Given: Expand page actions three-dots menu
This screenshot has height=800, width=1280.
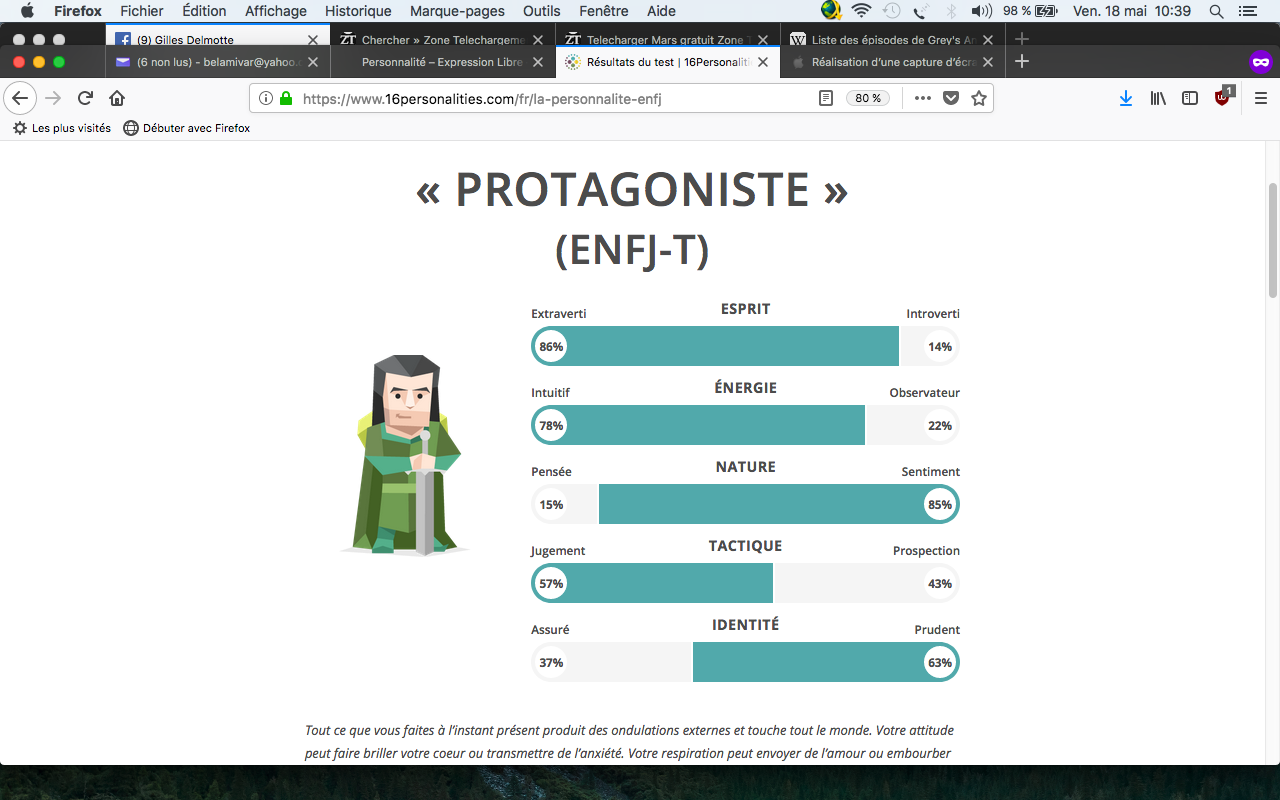Looking at the screenshot, I should (923, 98).
